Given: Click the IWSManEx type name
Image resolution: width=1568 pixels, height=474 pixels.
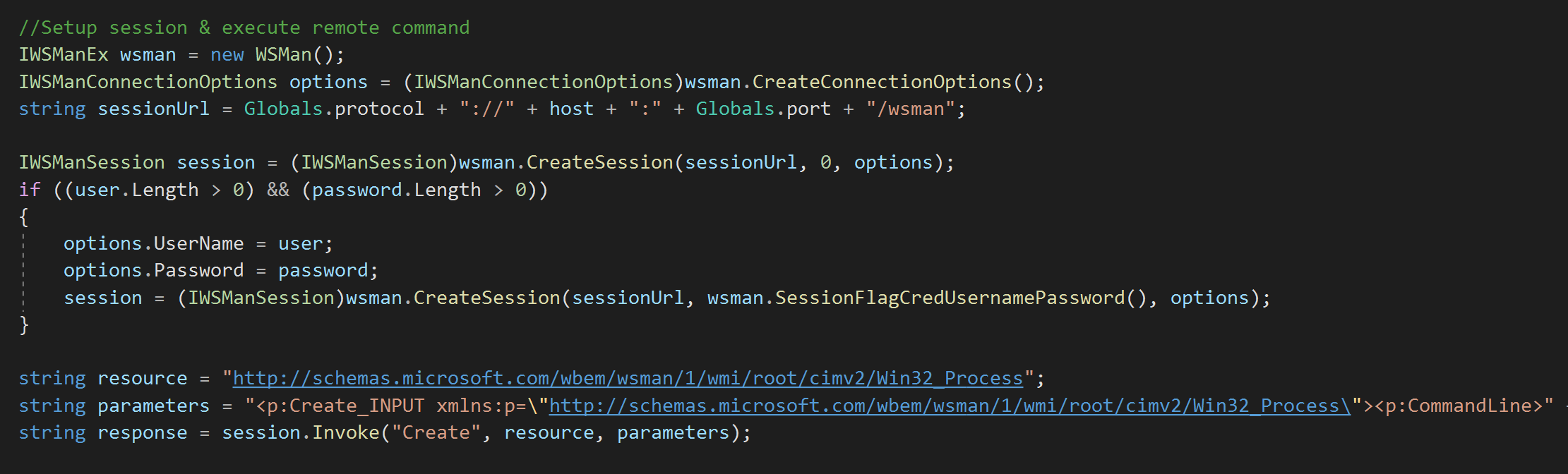Looking at the screenshot, I should click(x=63, y=55).
